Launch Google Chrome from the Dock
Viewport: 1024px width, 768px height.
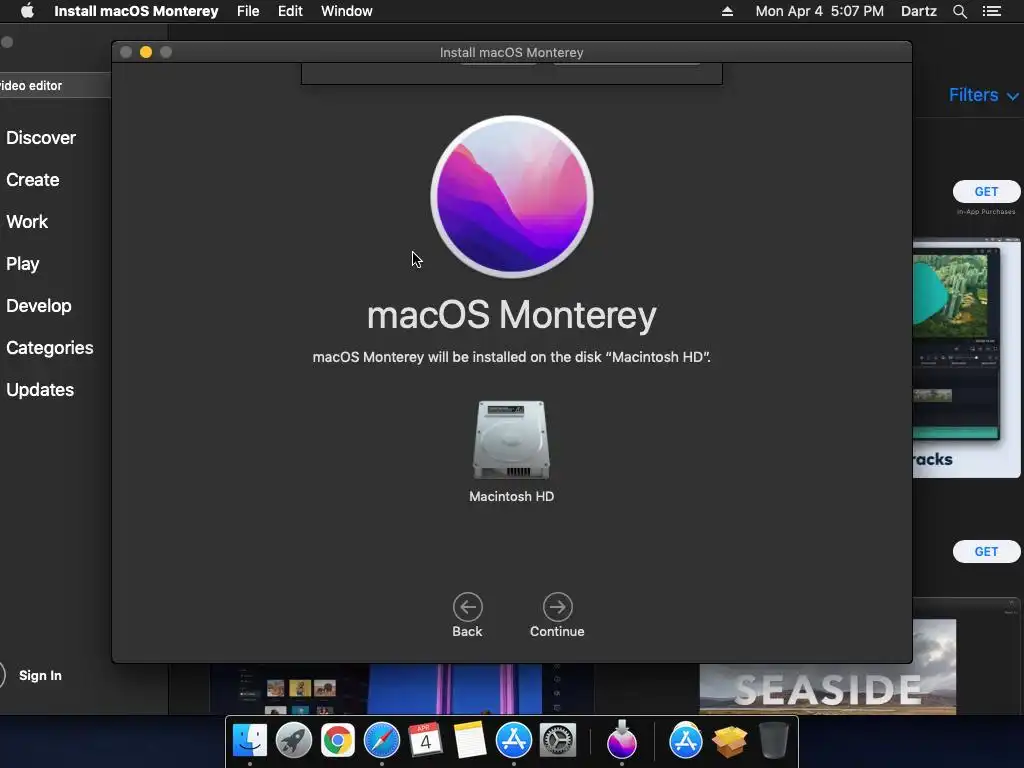tap(338, 740)
